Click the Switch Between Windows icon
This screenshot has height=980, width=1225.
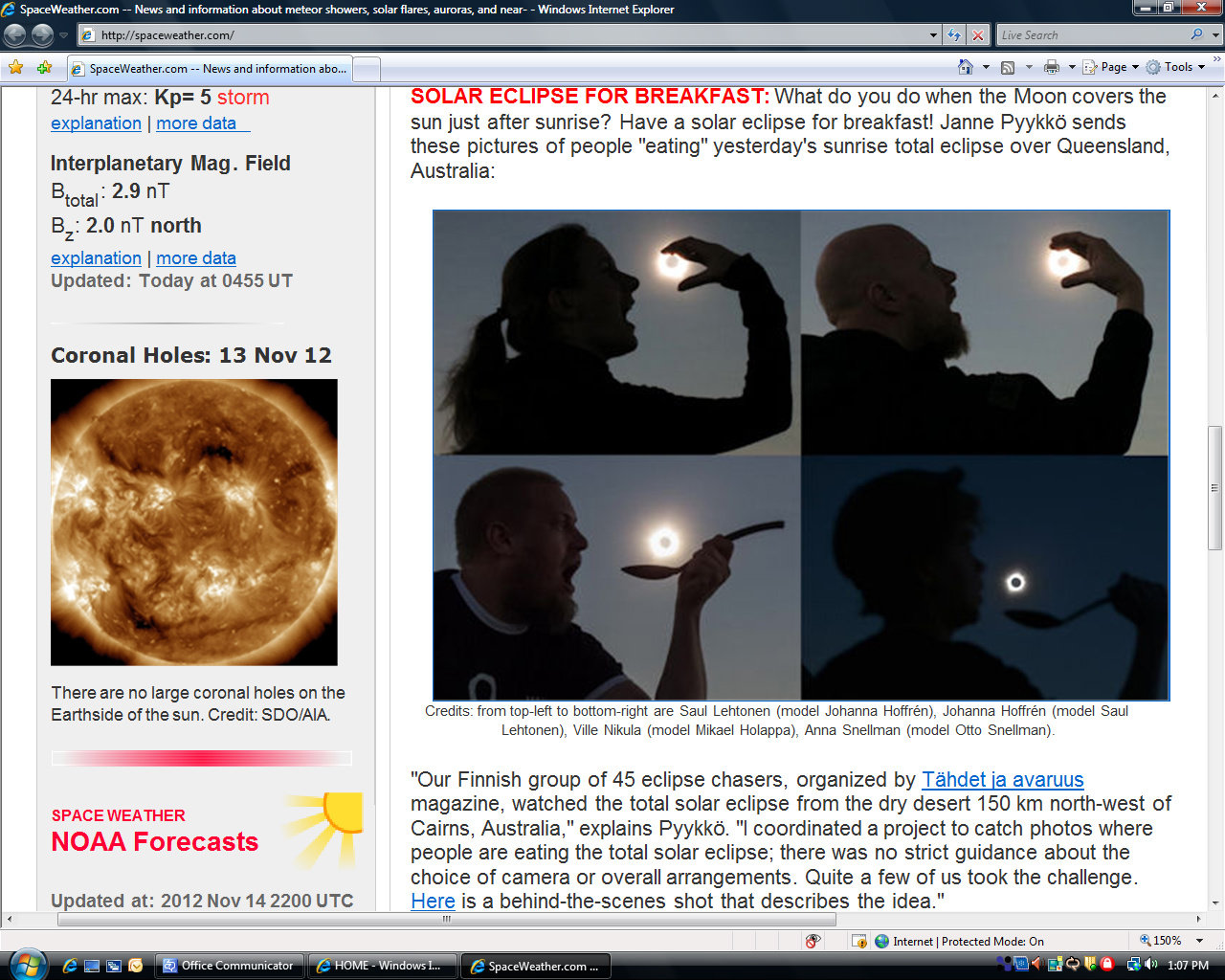tap(114, 966)
